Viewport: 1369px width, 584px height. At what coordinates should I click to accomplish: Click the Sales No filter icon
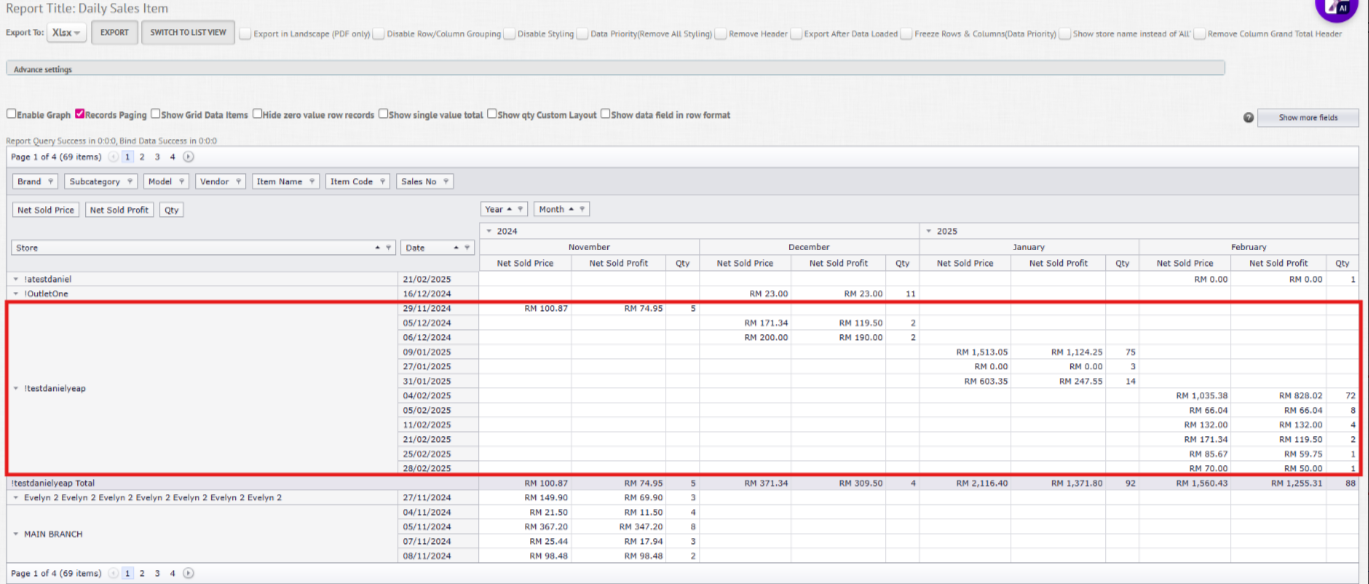446,182
